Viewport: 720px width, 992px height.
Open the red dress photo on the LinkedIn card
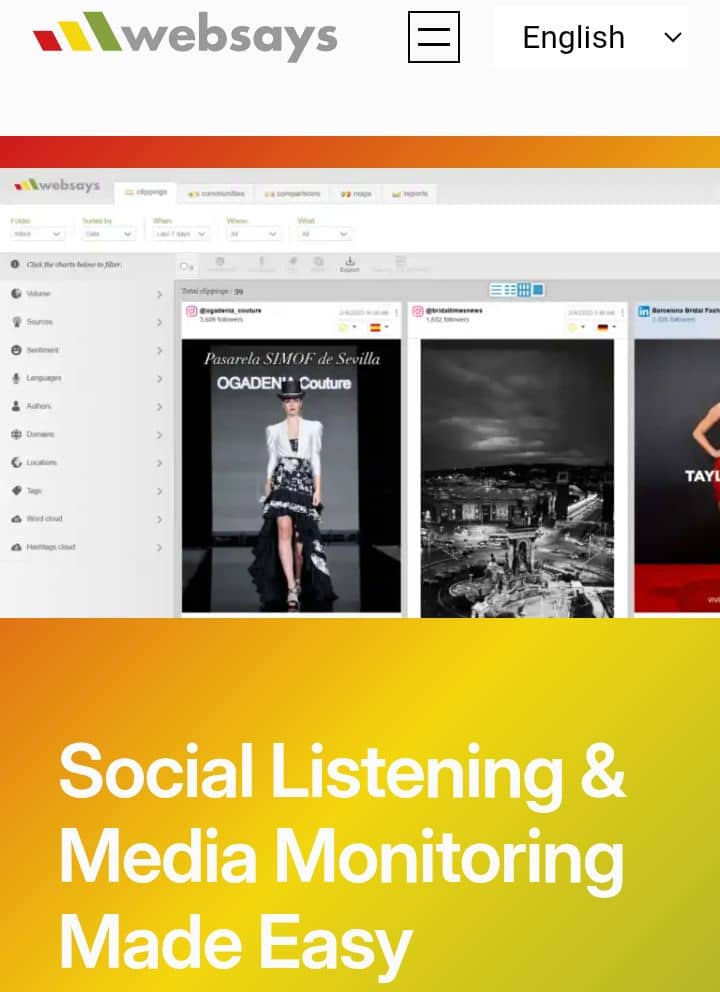(677, 476)
